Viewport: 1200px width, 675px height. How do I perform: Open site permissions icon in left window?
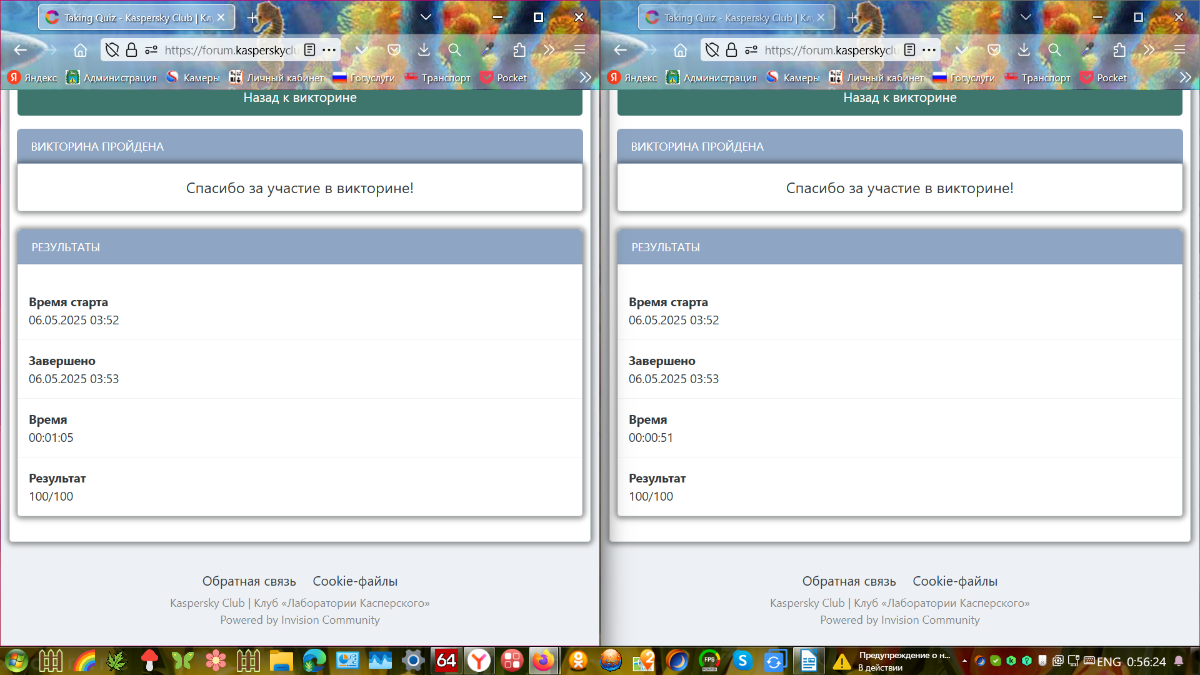point(151,50)
